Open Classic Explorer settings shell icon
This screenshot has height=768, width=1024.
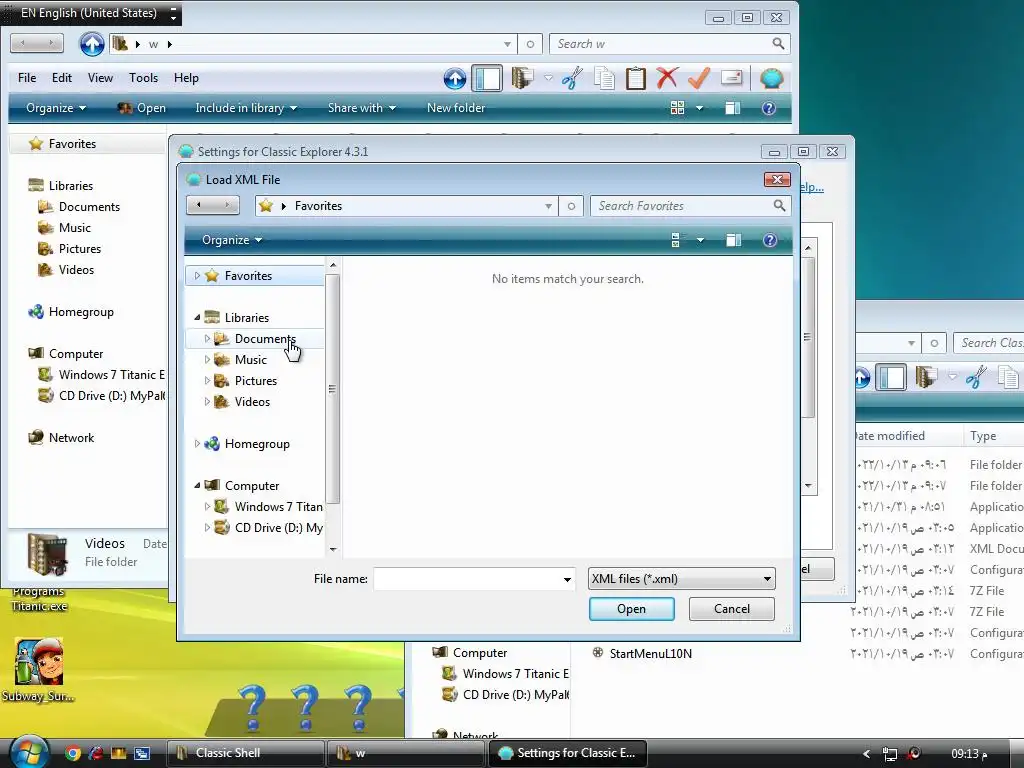pyautogui.click(x=771, y=78)
